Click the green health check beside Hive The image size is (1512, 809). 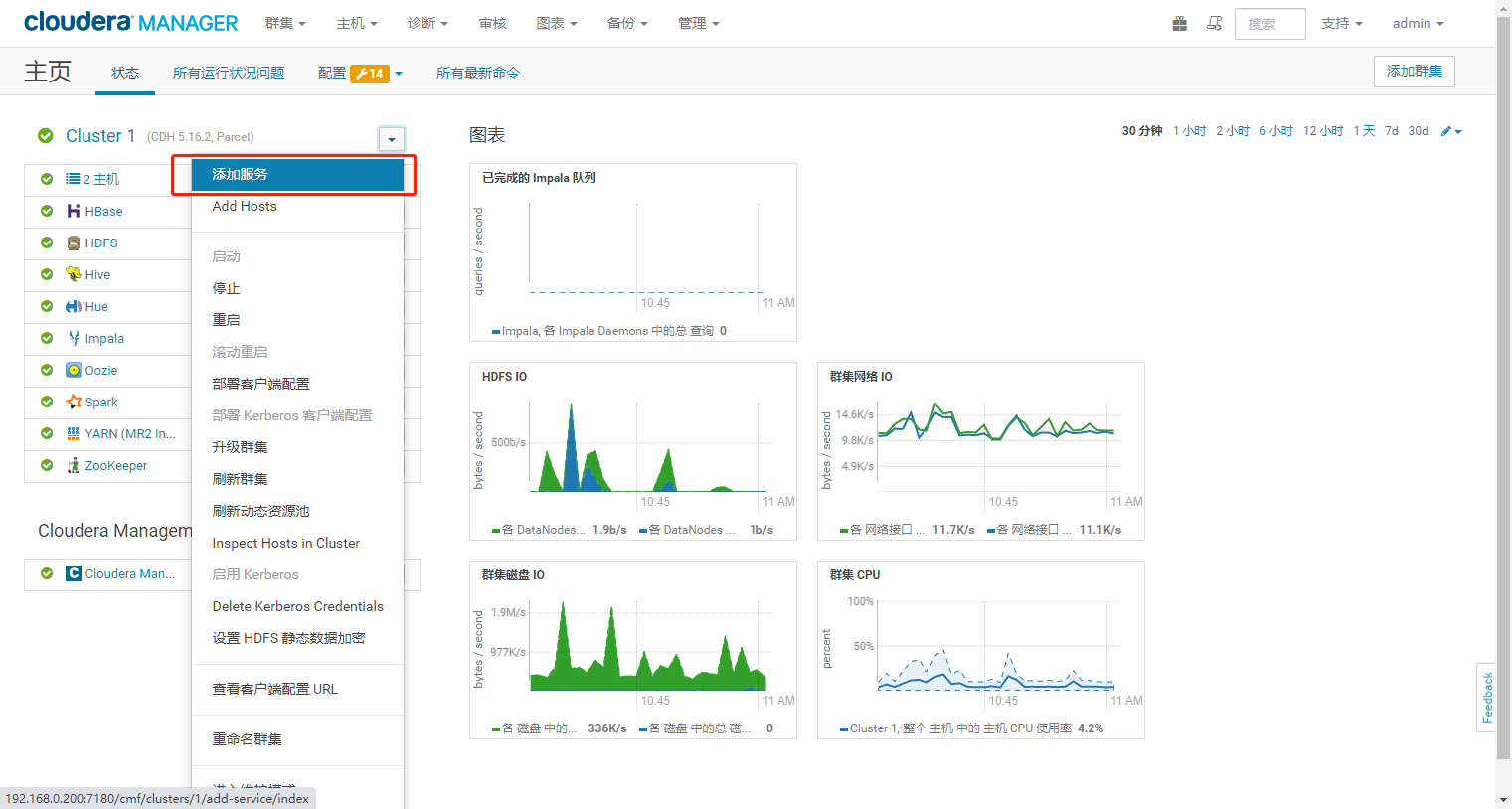(x=47, y=274)
